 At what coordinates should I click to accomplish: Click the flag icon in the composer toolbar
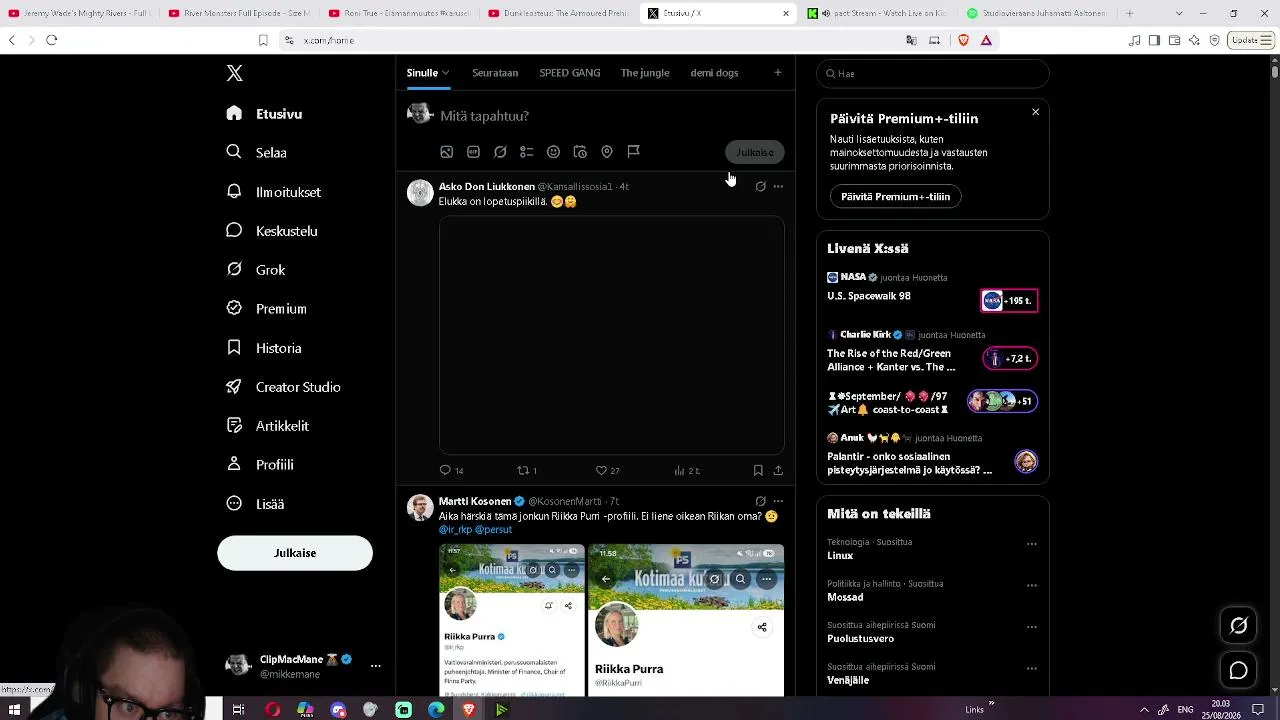coord(633,152)
